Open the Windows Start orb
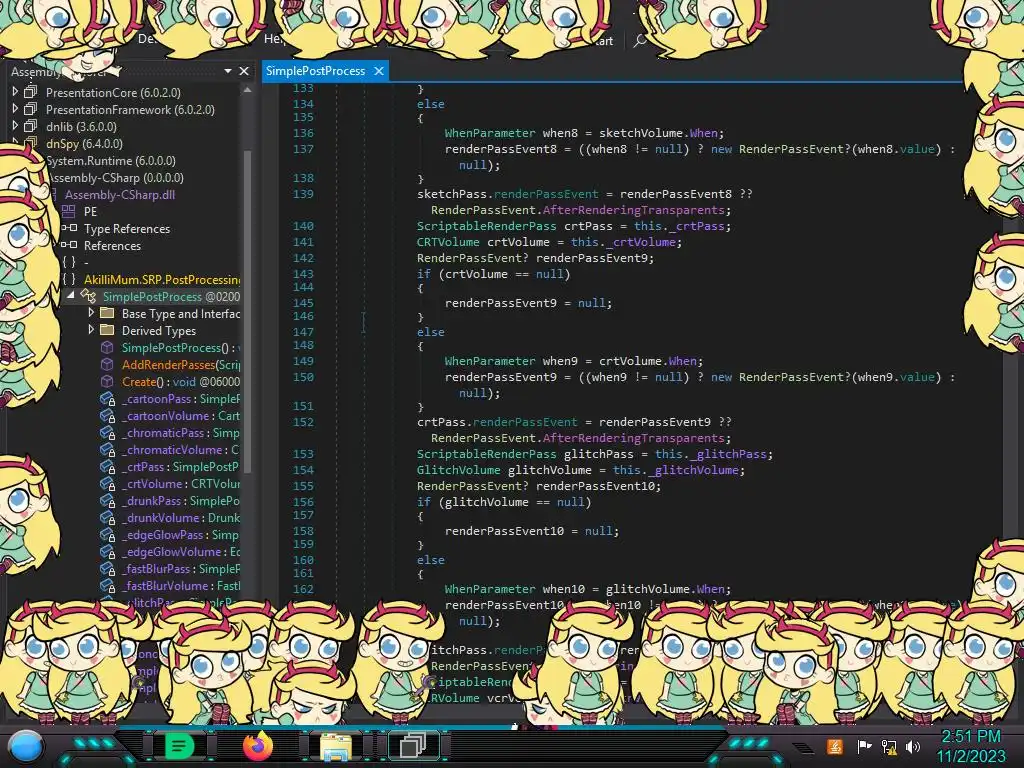The width and height of the screenshot is (1024, 768). click(25, 746)
